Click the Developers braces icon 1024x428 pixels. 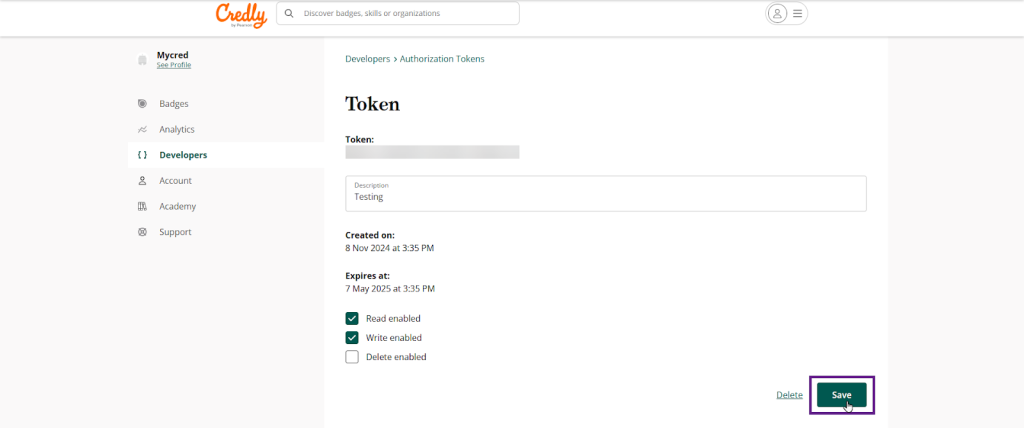(142, 155)
